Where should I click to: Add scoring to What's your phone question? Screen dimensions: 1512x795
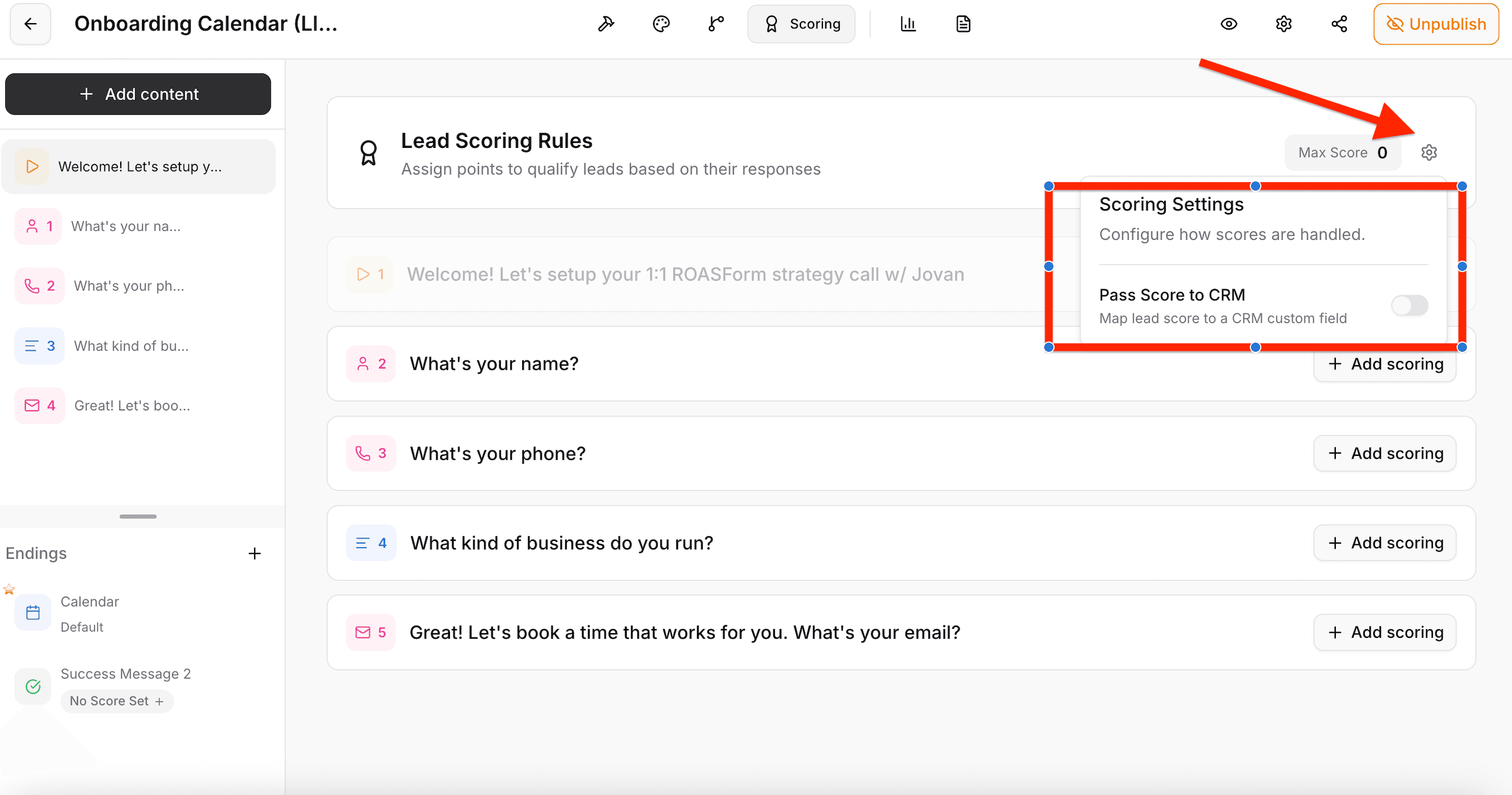[x=1384, y=454]
